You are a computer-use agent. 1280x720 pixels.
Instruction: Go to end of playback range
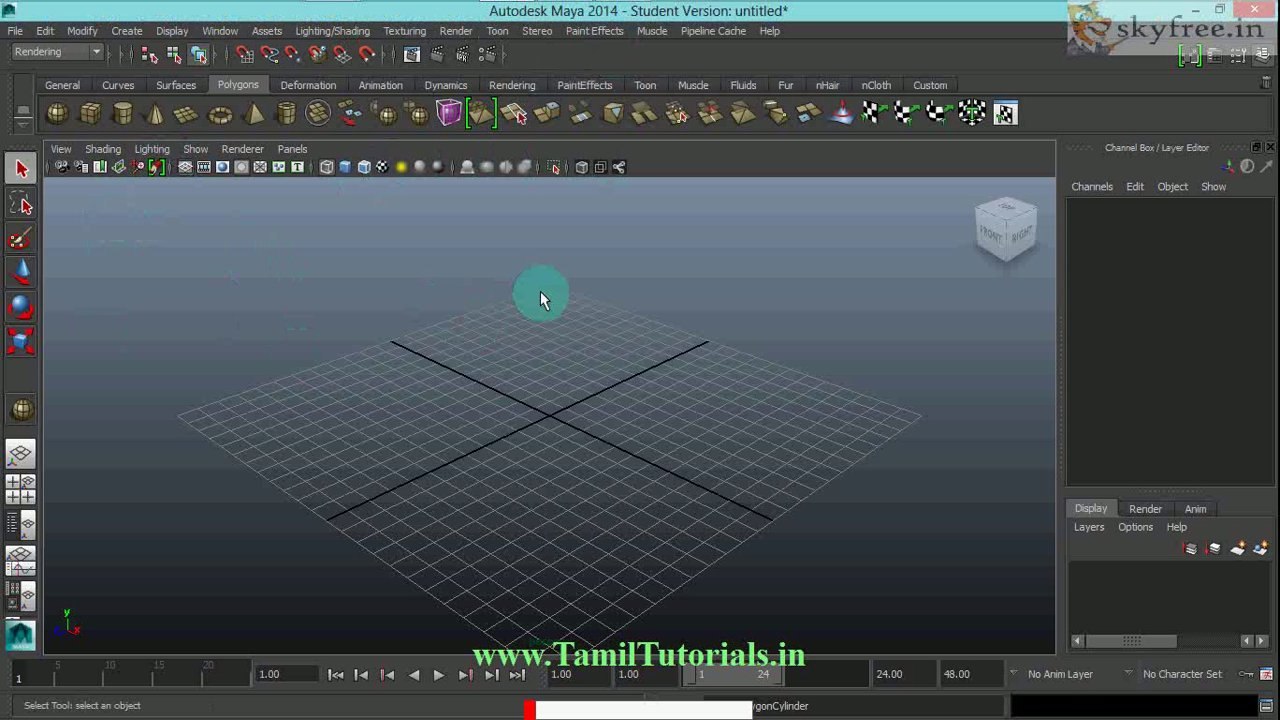pyautogui.click(x=517, y=675)
